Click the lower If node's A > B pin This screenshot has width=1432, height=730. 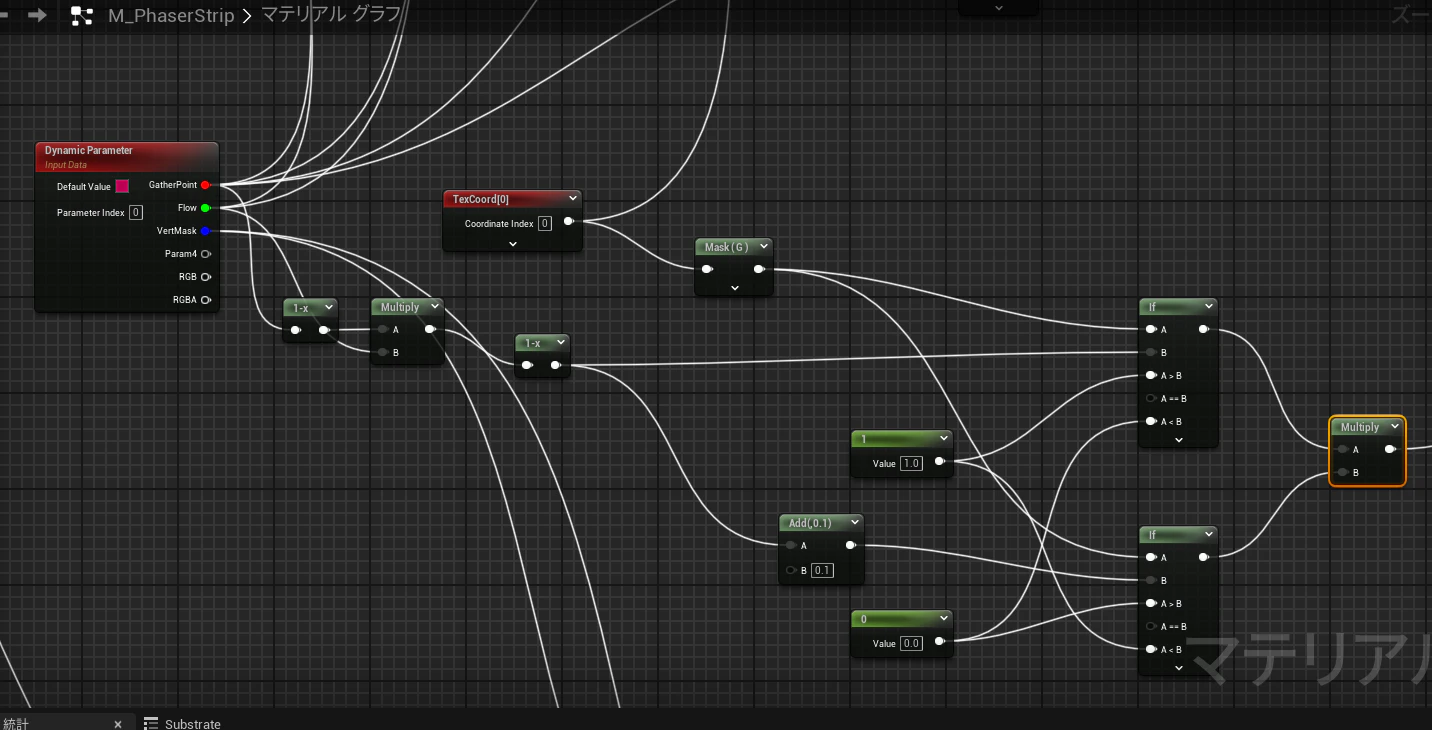point(1151,603)
